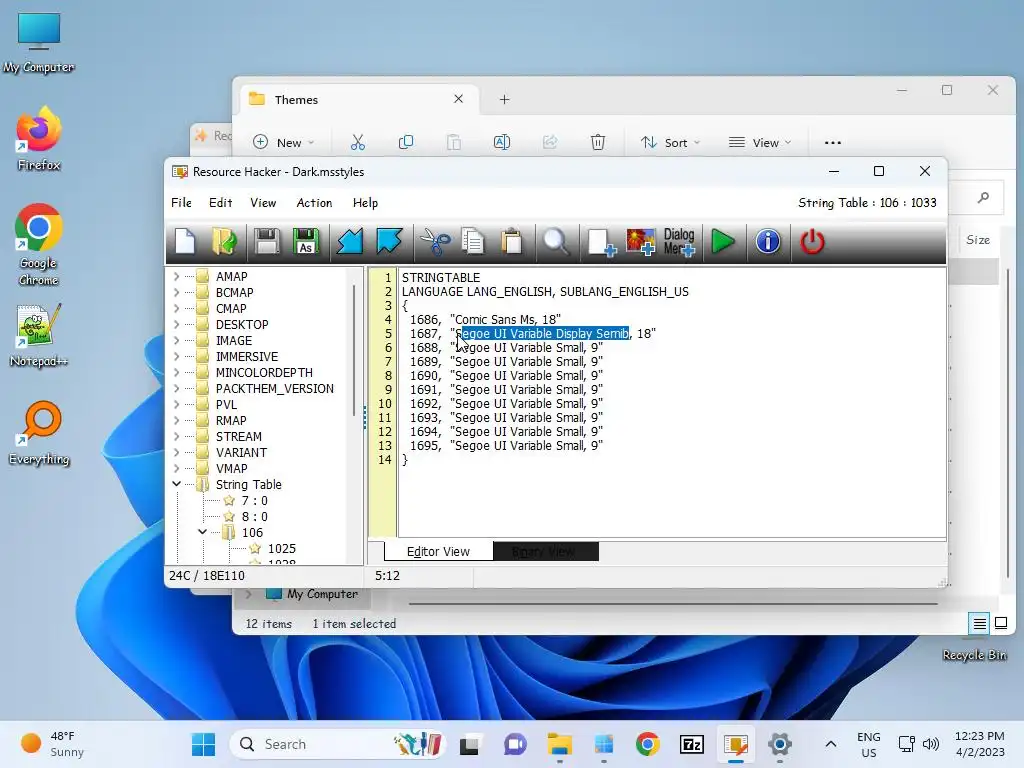Open Find with the magnifying glass toolbar icon
The width and height of the screenshot is (1024, 768).
[x=556, y=242]
